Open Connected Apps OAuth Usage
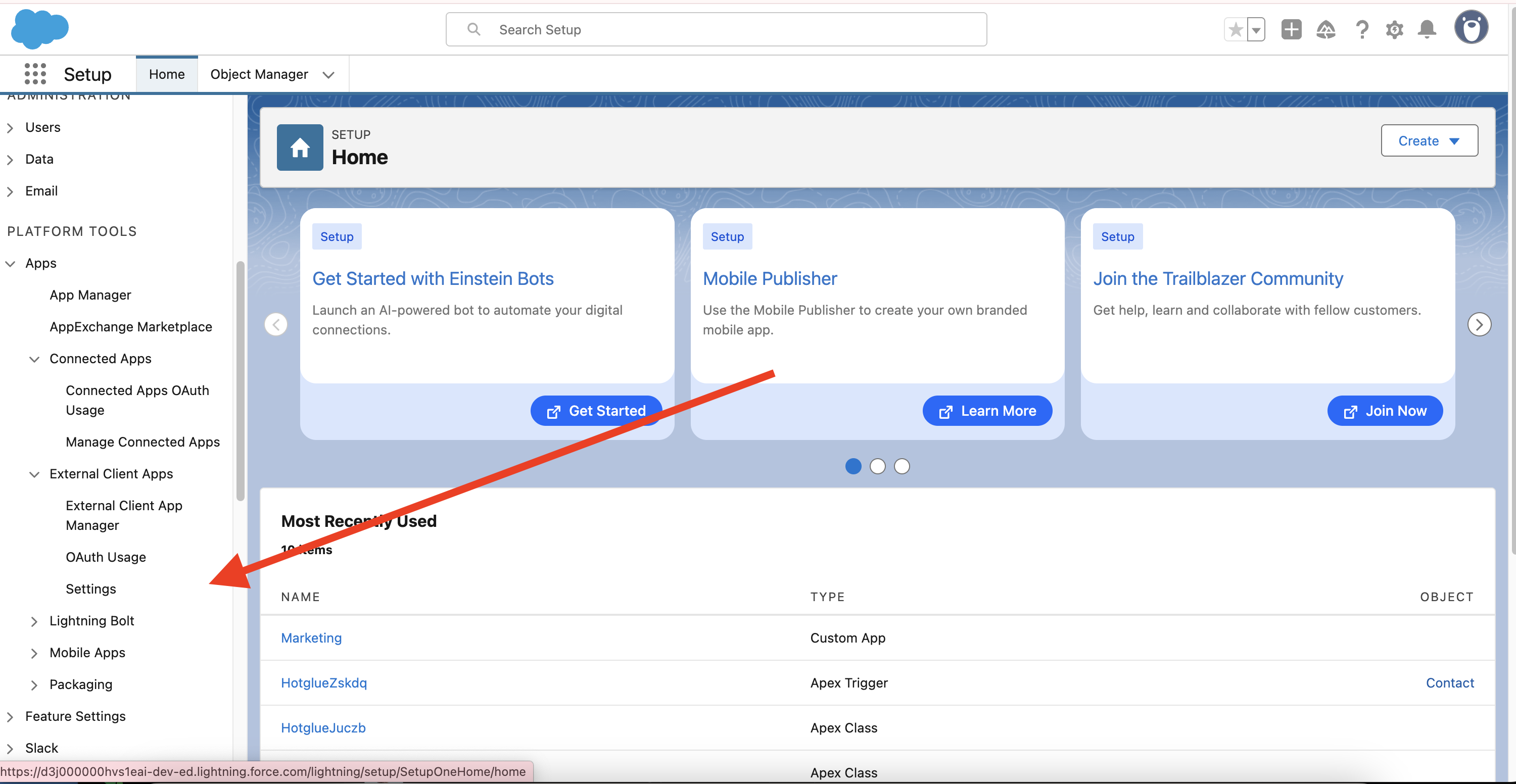This screenshot has width=1516, height=784. click(x=137, y=400)
